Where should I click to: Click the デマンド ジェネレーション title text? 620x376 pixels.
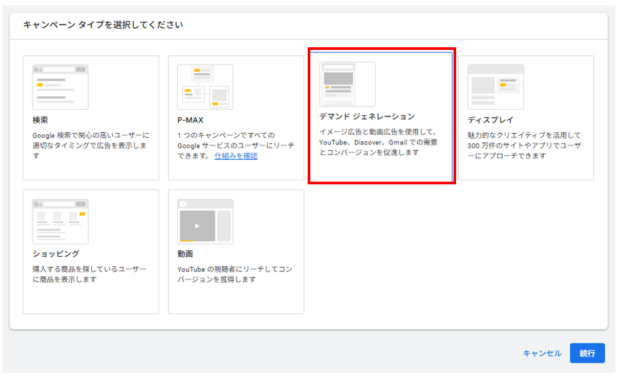point(367,117)
